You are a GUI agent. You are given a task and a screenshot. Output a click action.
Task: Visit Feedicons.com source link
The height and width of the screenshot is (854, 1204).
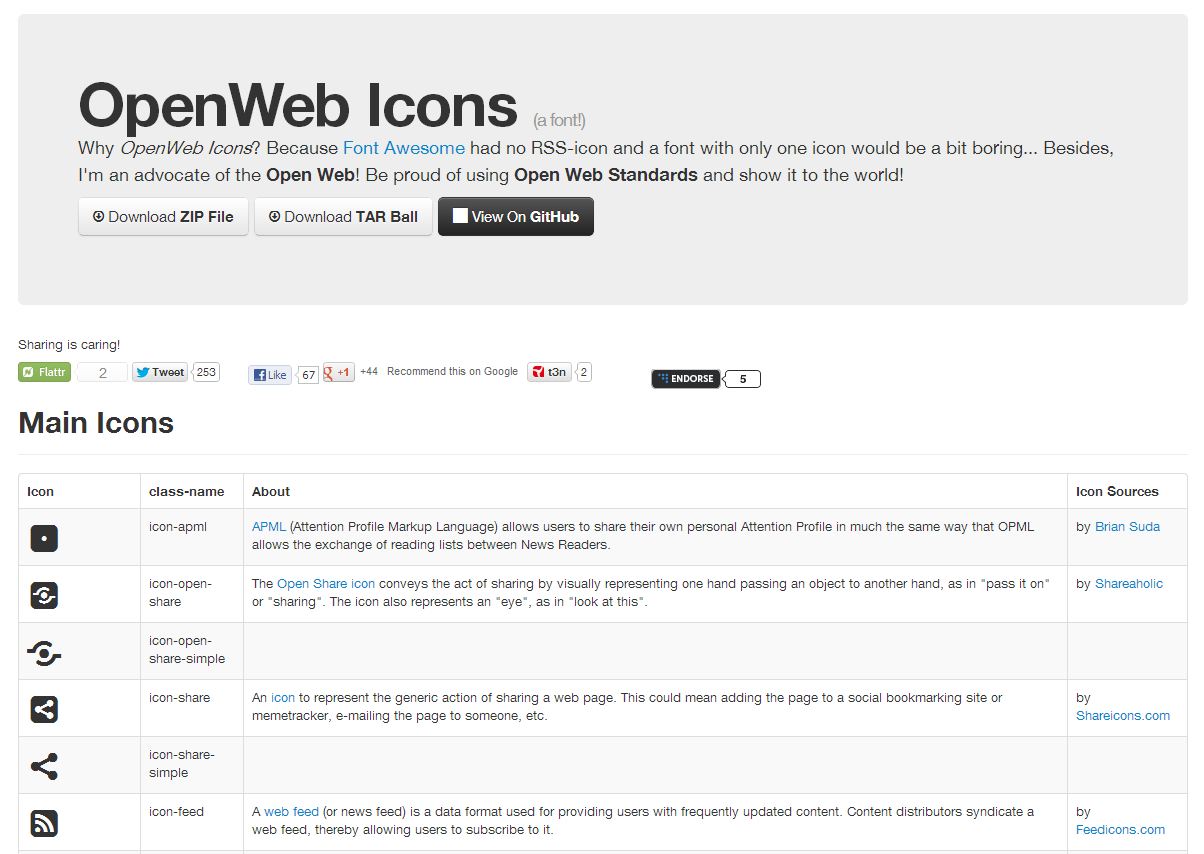[x=1120, y=829]
